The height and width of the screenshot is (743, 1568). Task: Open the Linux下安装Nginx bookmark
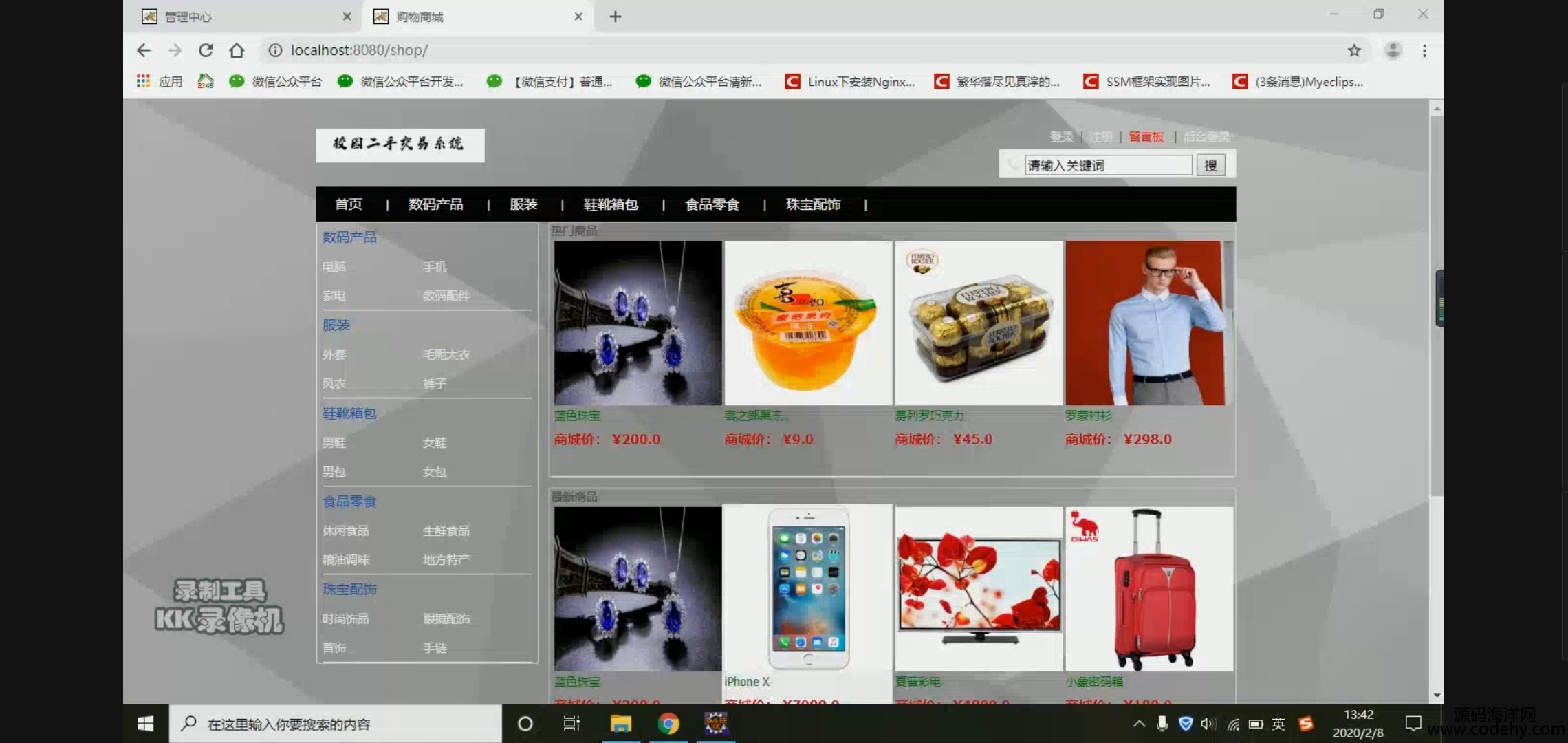click(850, 82)
